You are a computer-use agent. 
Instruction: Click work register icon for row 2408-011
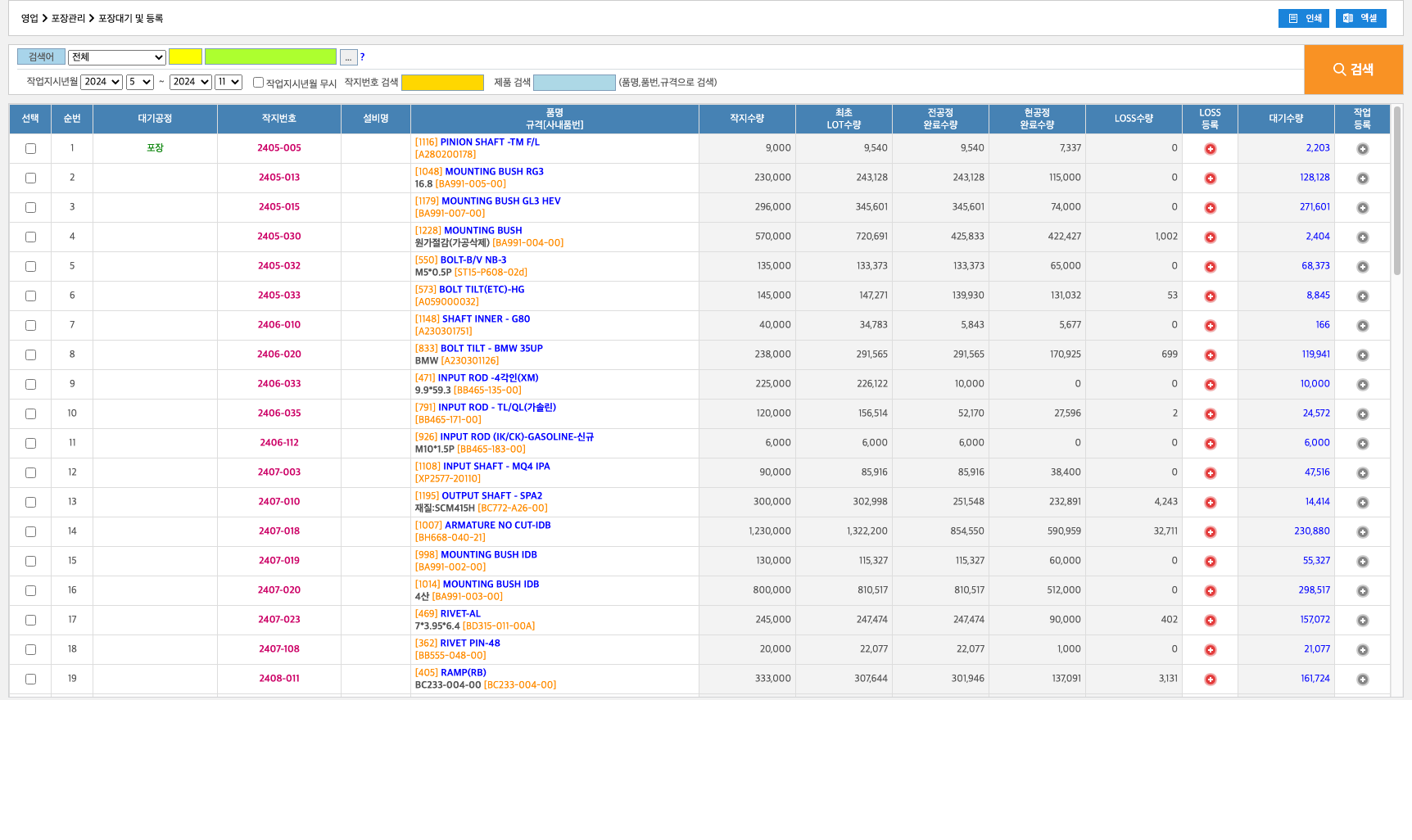tap(1362, 680)
